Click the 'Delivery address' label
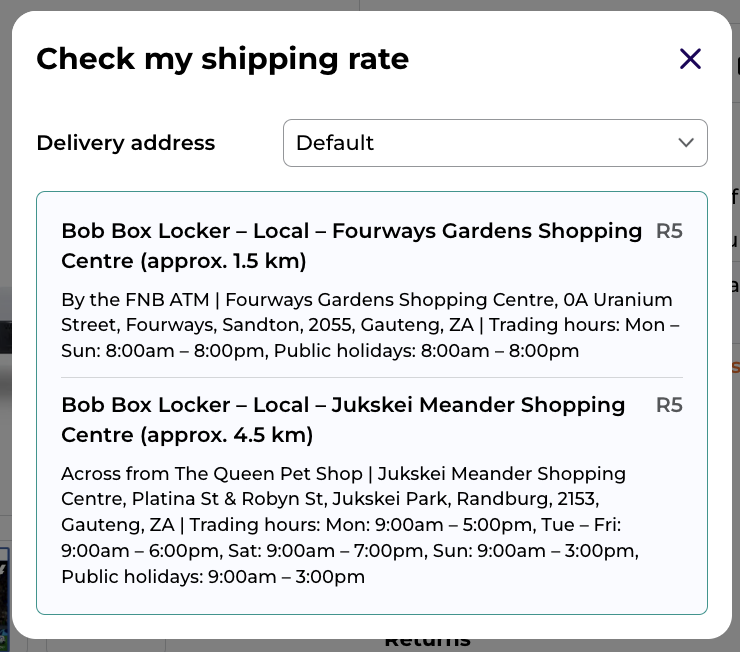 point(125,143)
